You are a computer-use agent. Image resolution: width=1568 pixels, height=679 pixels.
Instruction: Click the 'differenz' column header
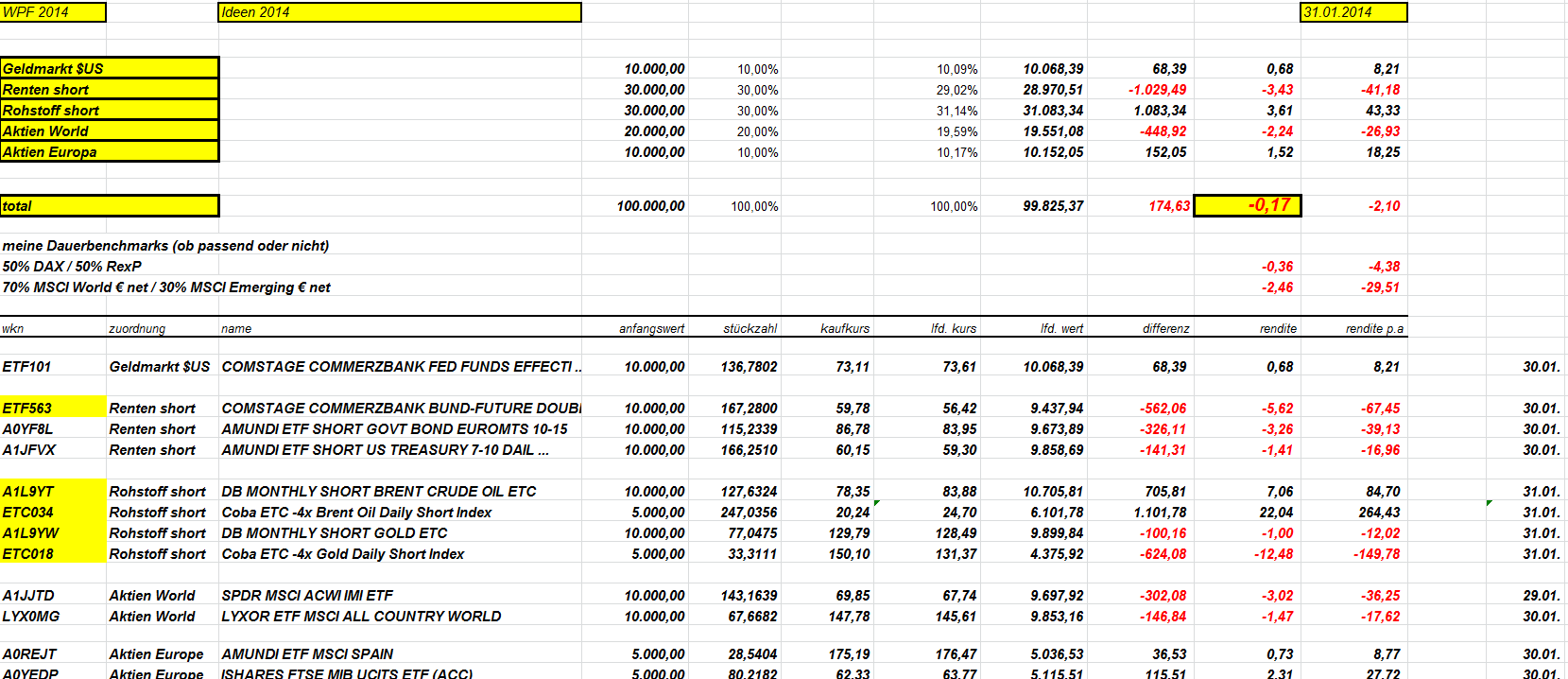pos(1166,329)
